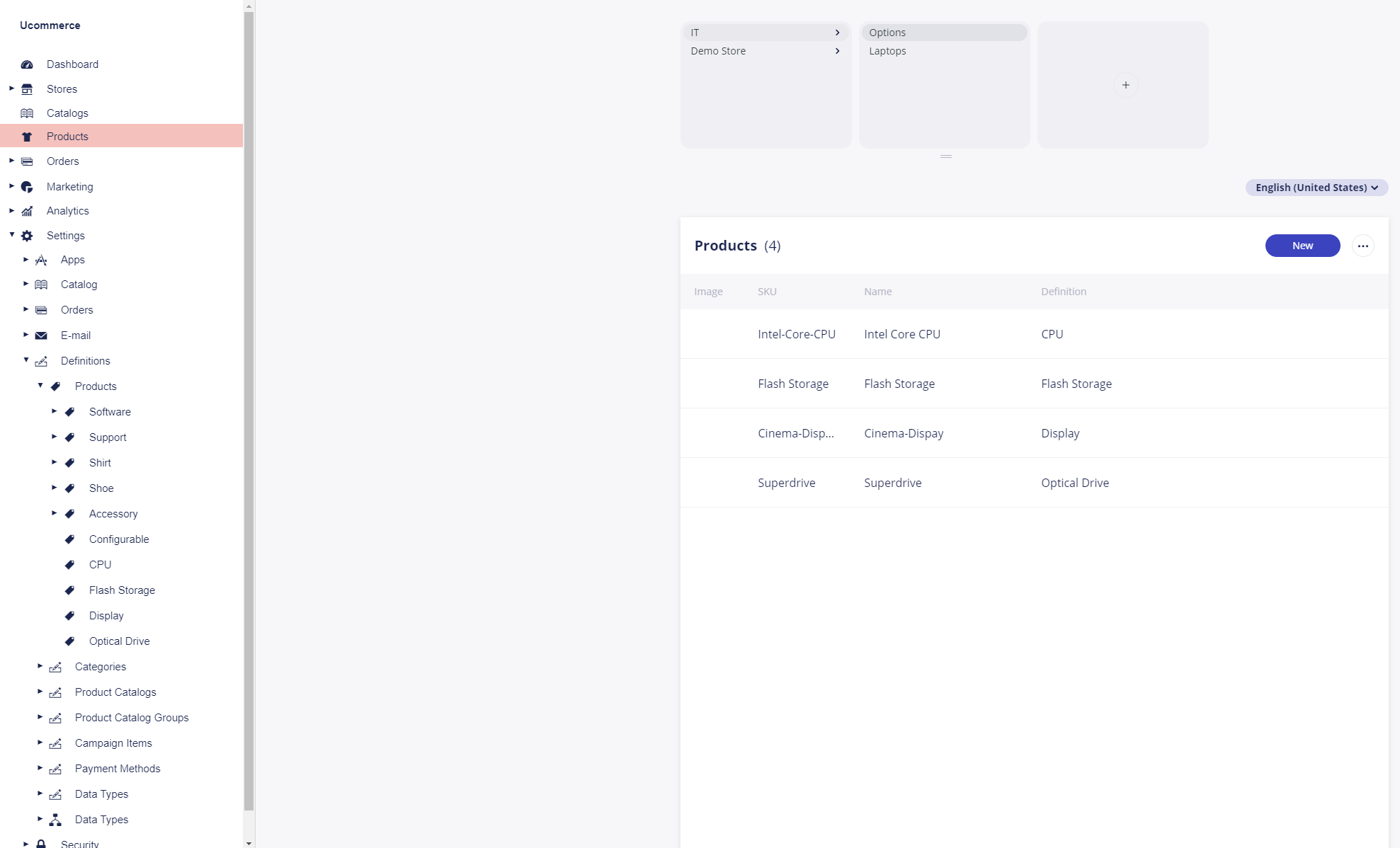Click the Categories definition icon
This screenshot has width=1400, height=848.
(x=55, y=667)
